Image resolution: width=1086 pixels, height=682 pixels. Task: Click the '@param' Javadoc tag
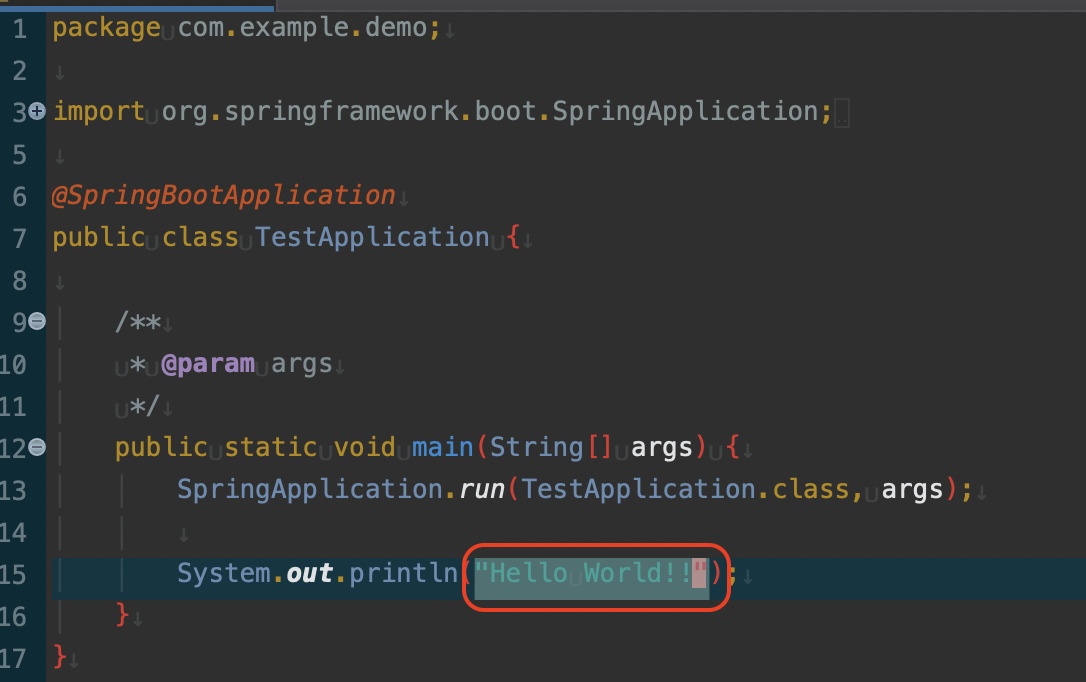[208, 364]
